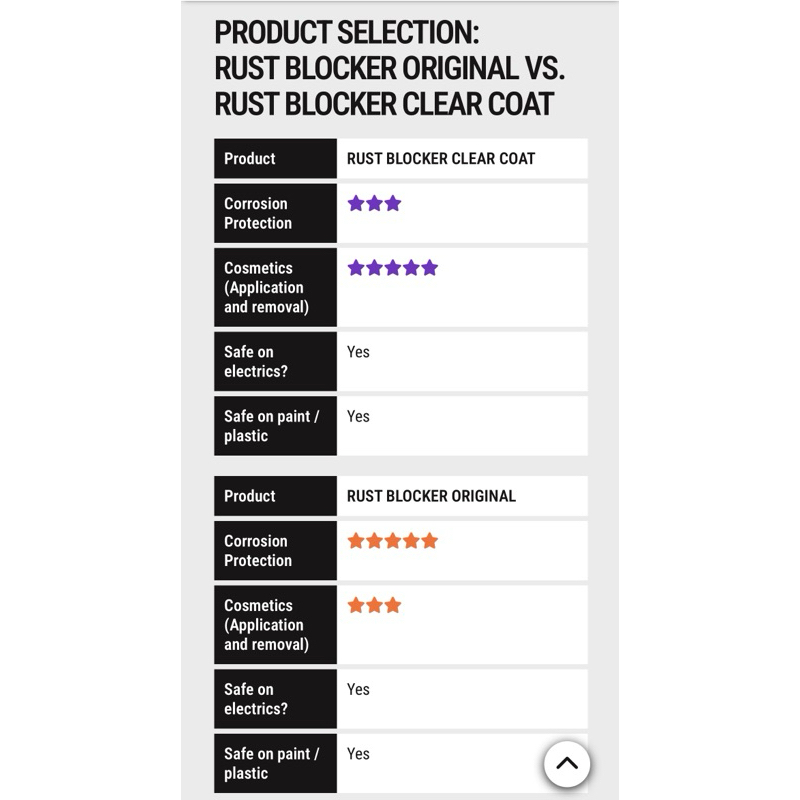Viewport: 800px width, 800px height.
Task: Click the second Product header cell
Action: 250,496
